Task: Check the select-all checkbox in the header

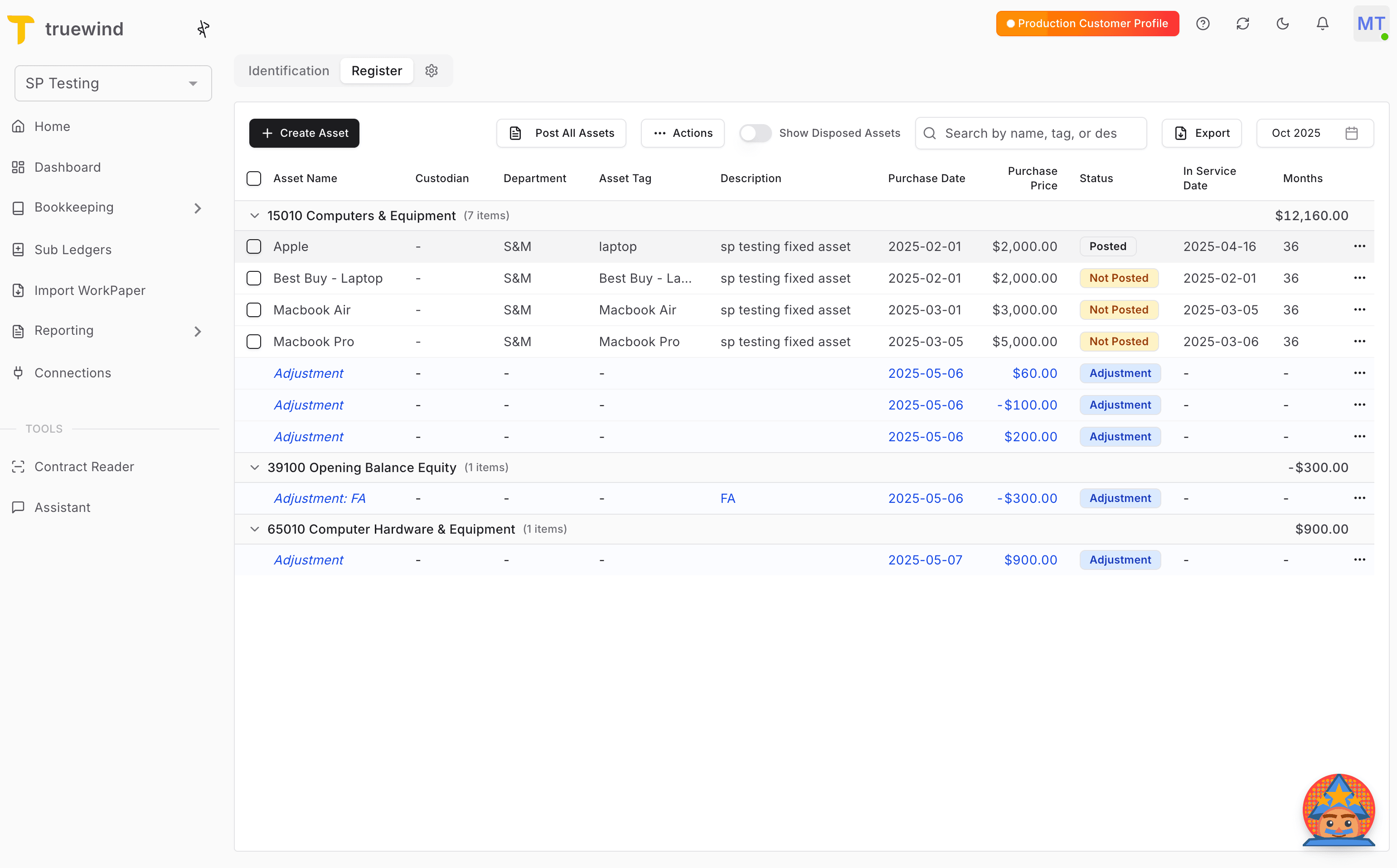Action: (254, 178)
